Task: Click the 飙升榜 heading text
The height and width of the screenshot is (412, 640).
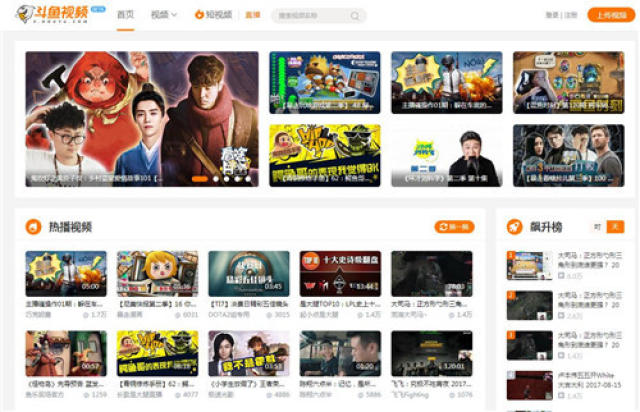Action: click(x=546, y=227)
